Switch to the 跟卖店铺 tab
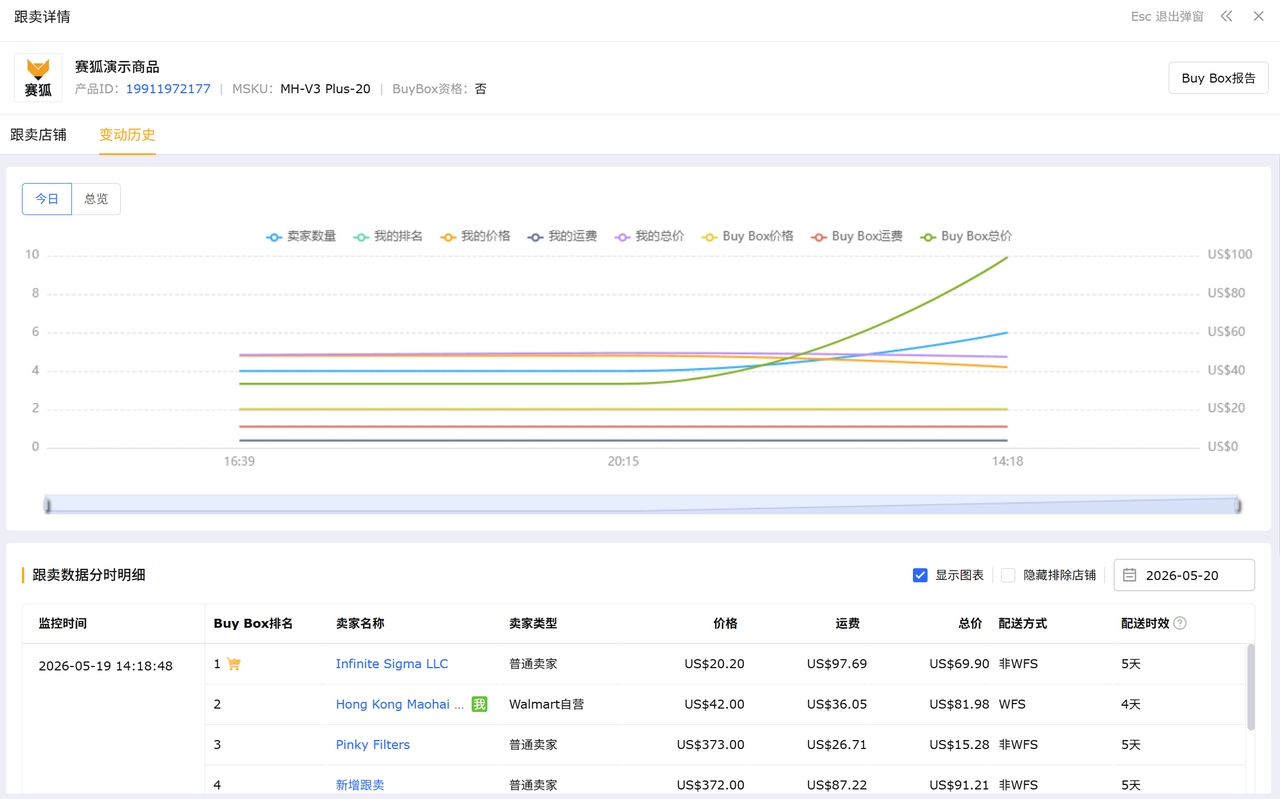The image size is (1280, 799). pyautogui.click(x=38, y=135)
